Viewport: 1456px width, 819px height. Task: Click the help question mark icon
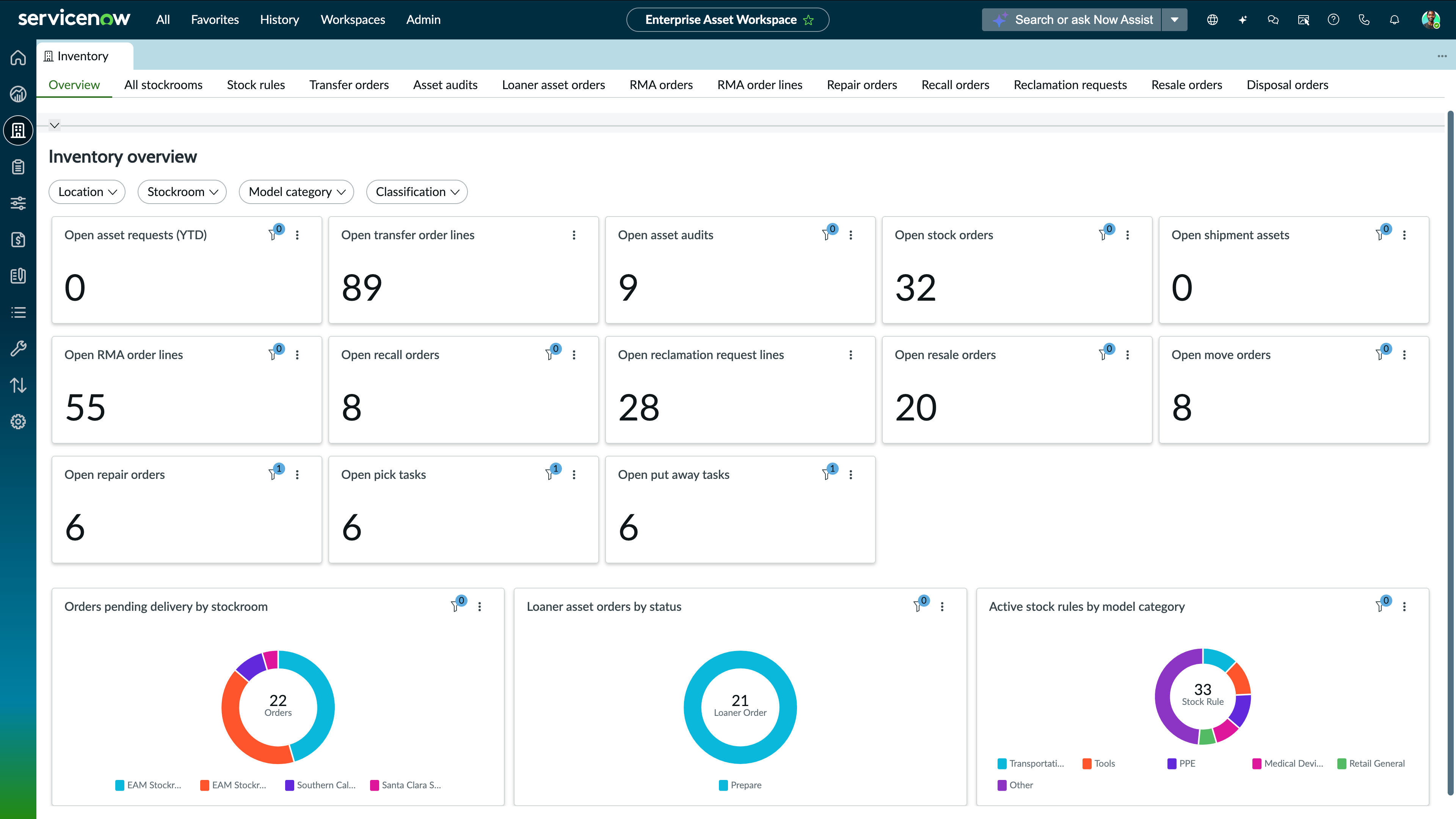point(1334,20)
